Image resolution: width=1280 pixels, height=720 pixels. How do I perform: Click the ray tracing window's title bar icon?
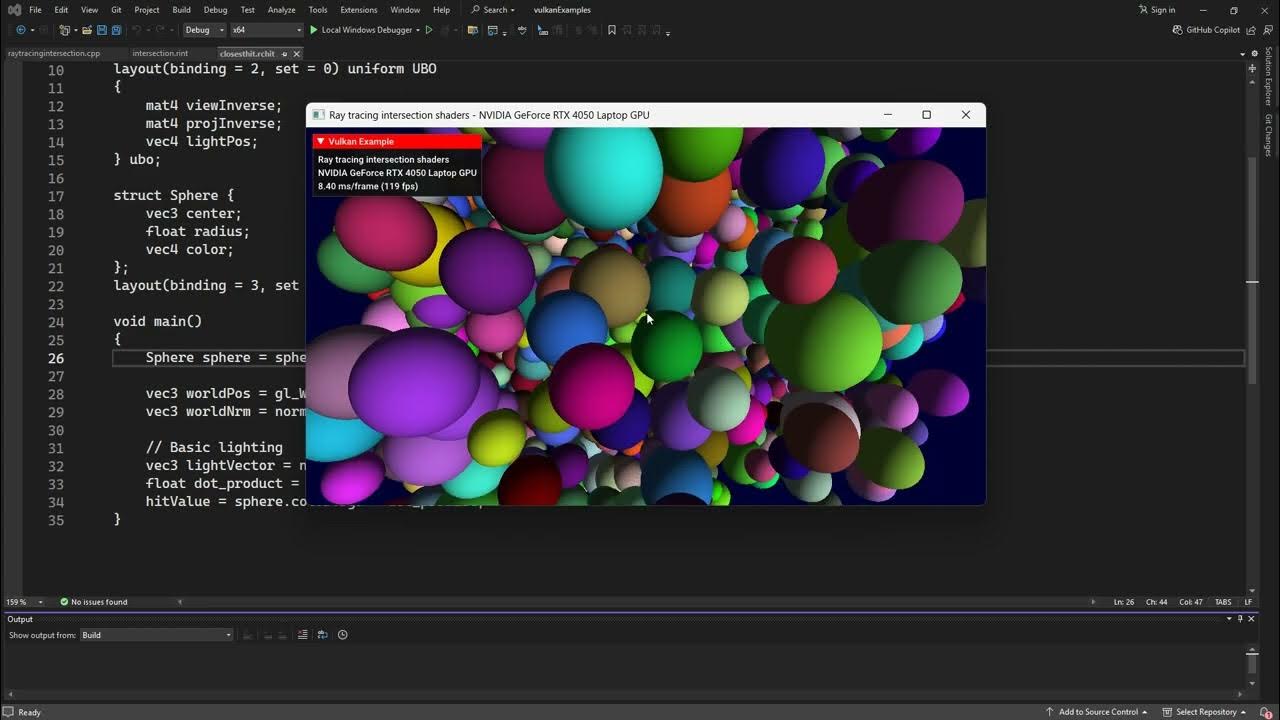pos(319,115)
